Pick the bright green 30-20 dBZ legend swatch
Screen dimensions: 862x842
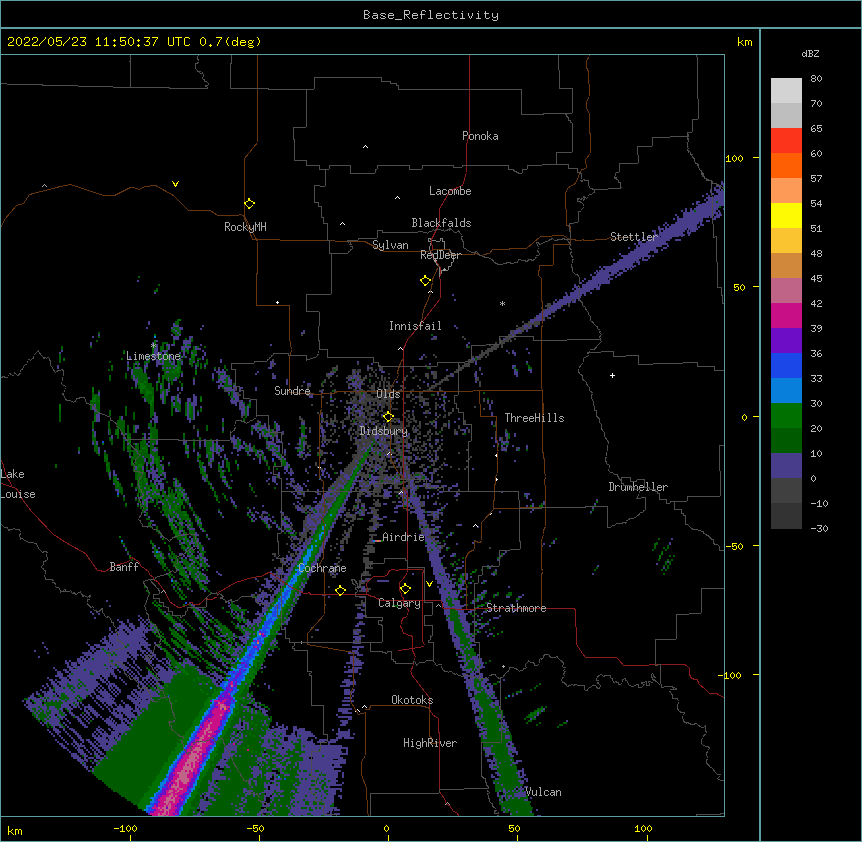786,416
